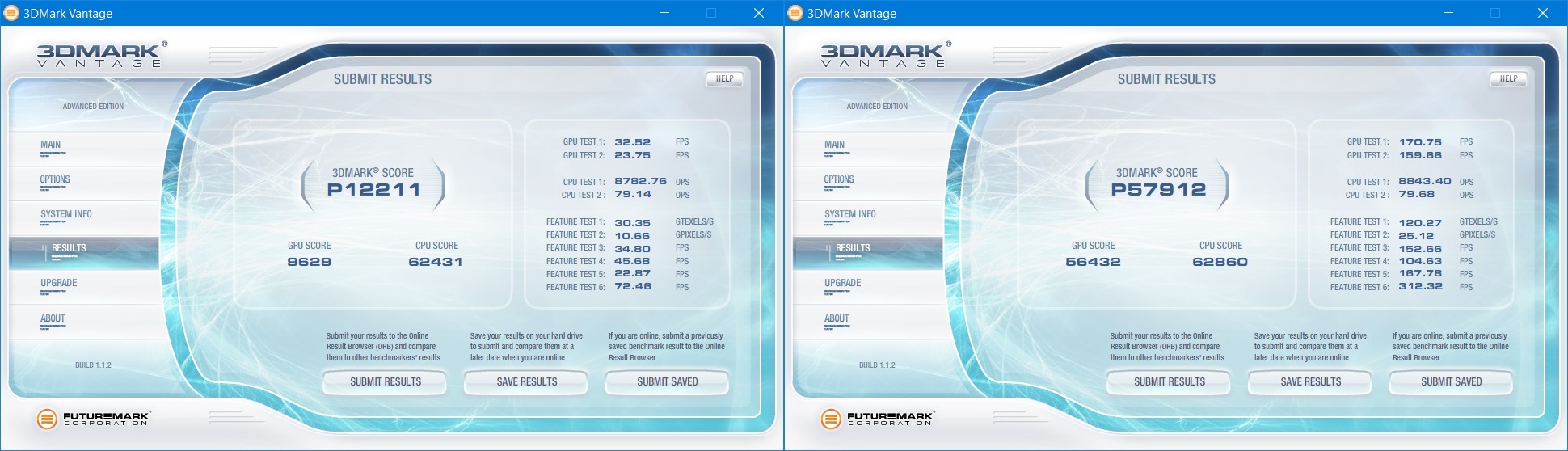Click SUBMIT RESULTS button in left window
This screenshot has width=1568, height=451.
pos(386,381)
